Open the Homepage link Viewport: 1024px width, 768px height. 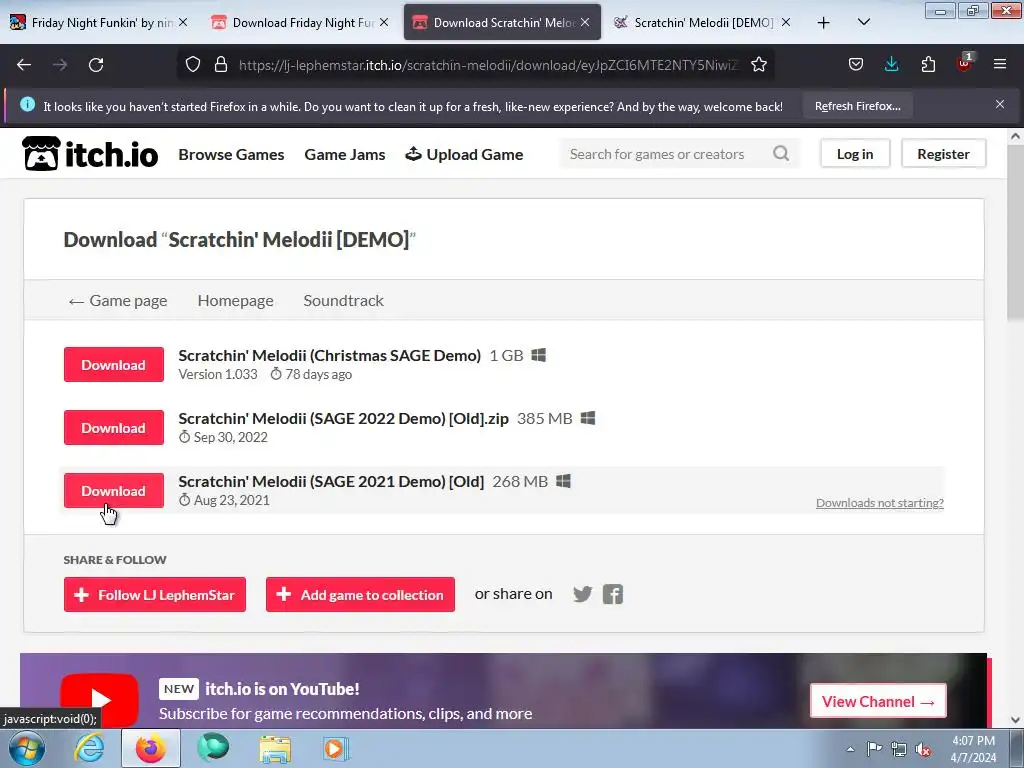(236, 300)
